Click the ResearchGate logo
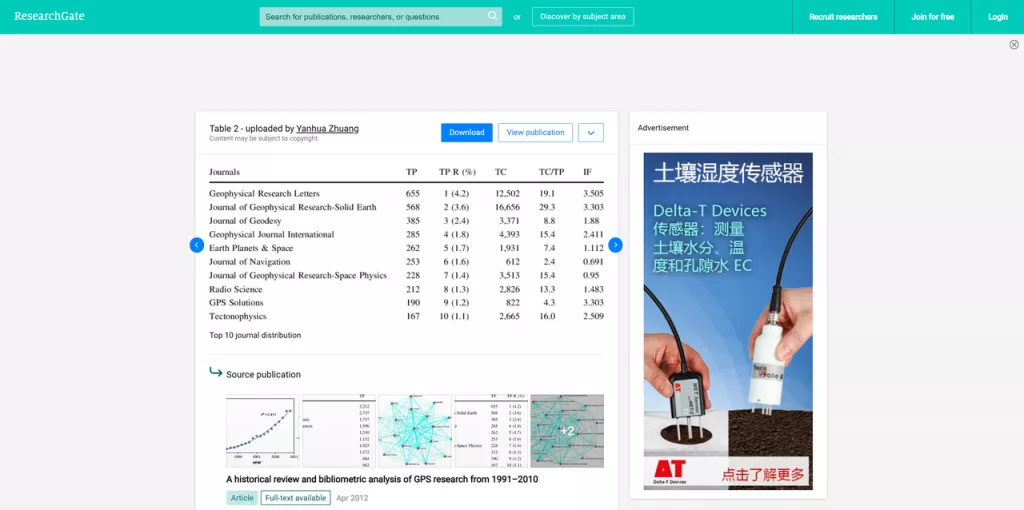1024x510 pixels. pos(50,16)
